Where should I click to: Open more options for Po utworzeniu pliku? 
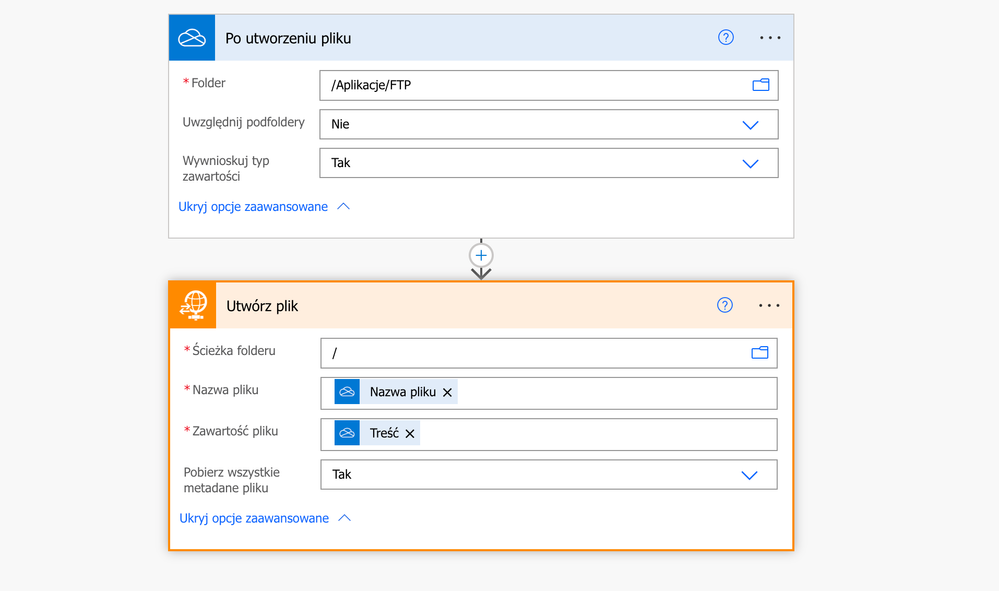point(770,38)
